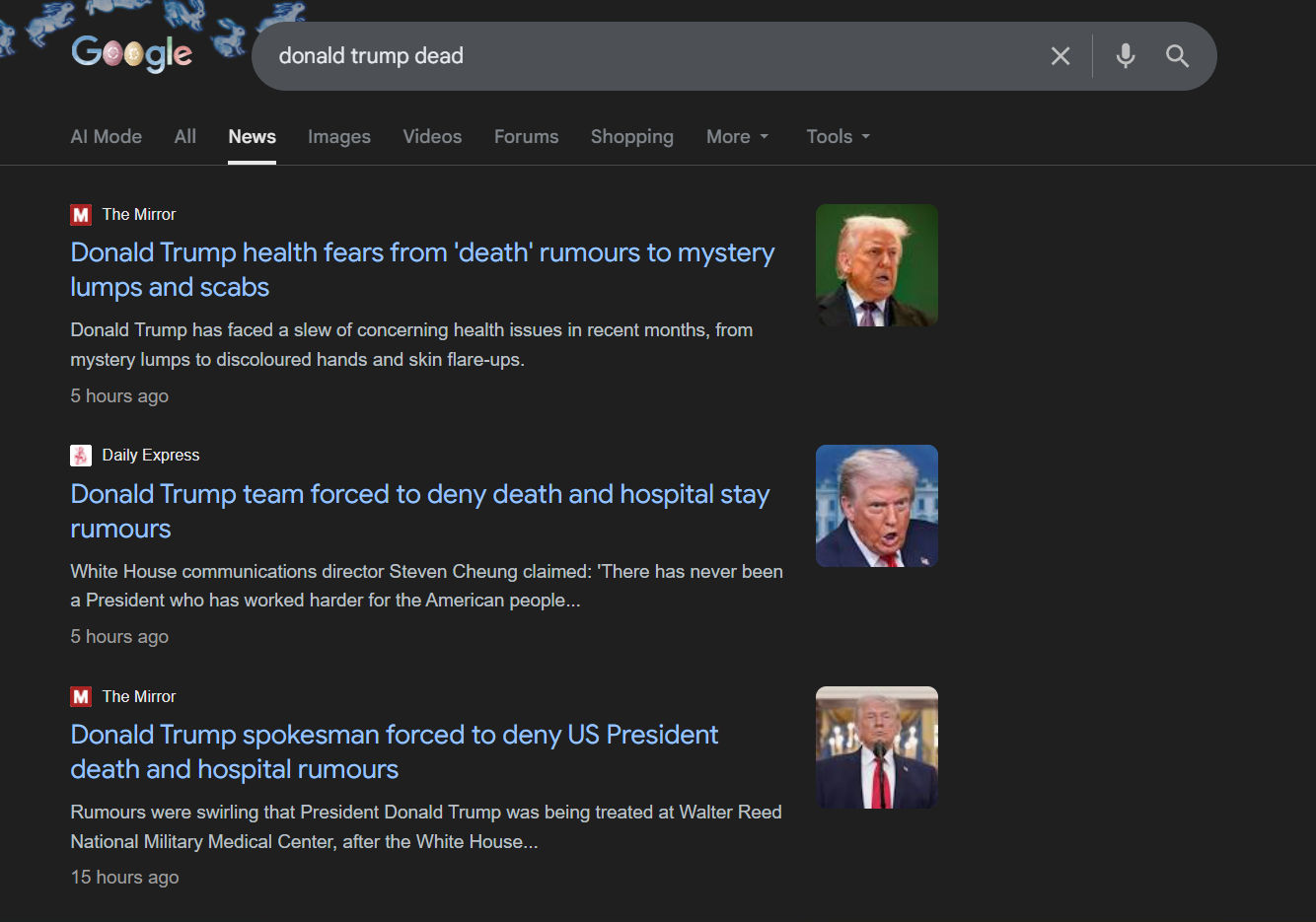The width and height of the screenshot is (1316, 922).
Task: Click thumbnail image of the Daily Express article
Action: coord(876,506)
